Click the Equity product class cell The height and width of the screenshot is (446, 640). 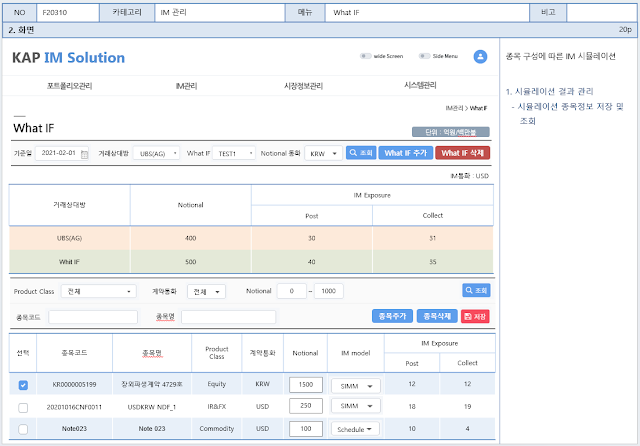pos(217,384)
